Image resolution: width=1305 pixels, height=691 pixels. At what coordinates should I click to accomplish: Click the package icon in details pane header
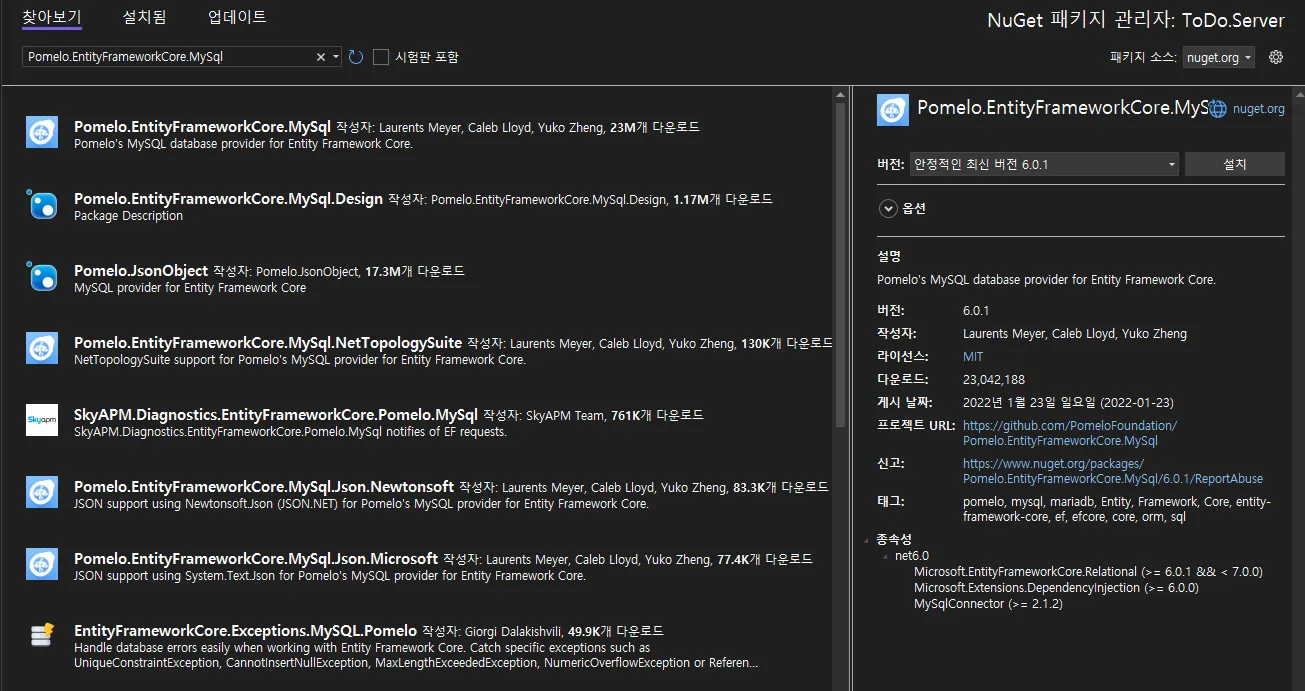click(x=892, y=109)
